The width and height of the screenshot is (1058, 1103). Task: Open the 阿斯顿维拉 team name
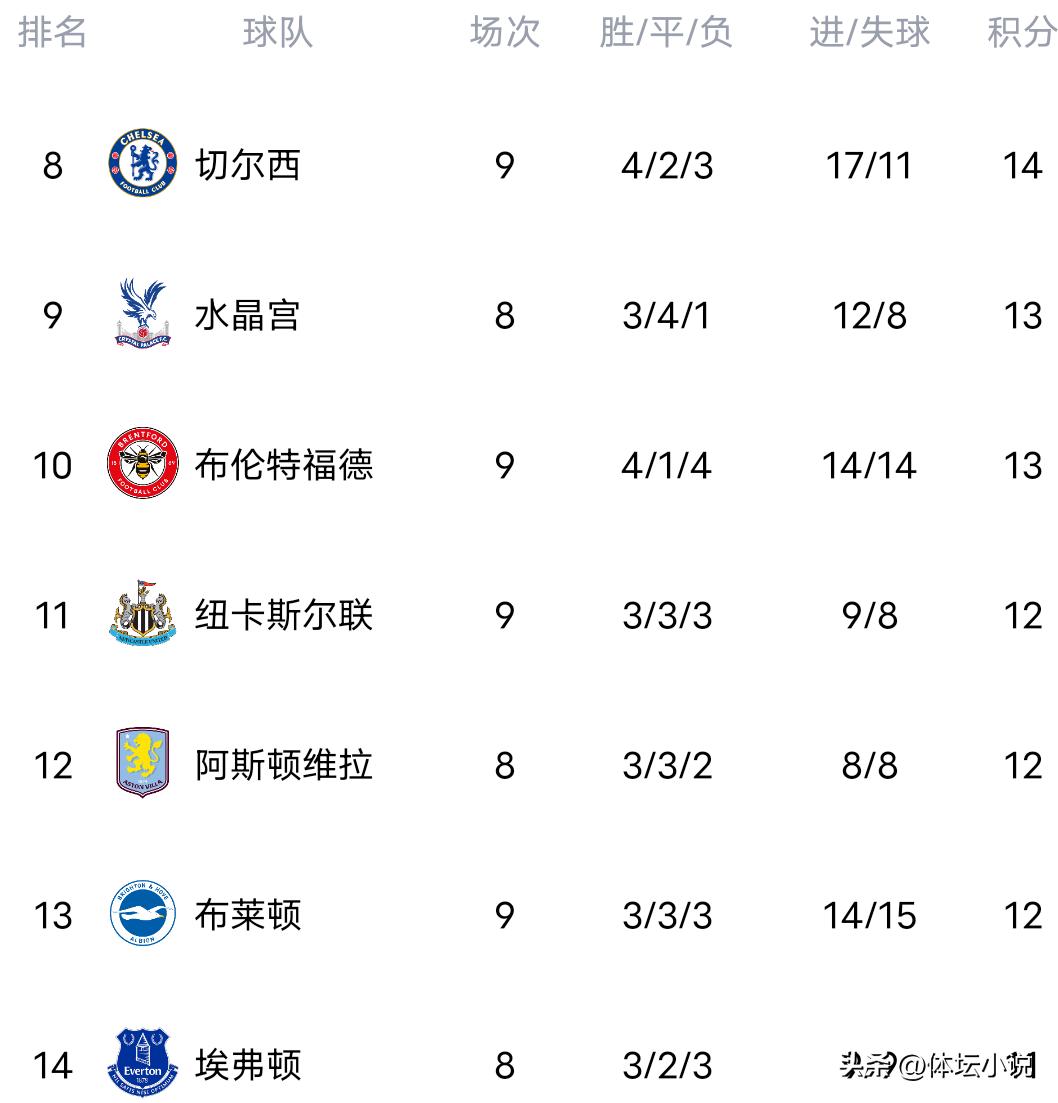tap(283, 765)
